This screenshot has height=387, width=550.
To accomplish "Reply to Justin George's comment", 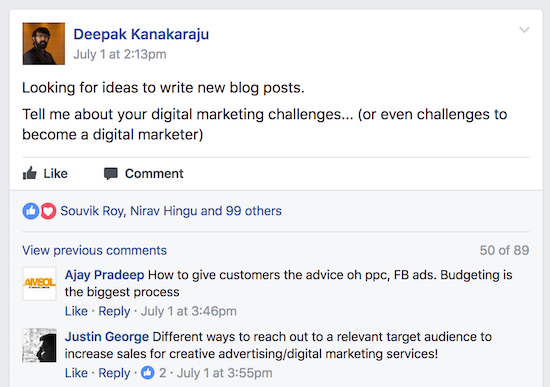I will [x=114, y=373].
